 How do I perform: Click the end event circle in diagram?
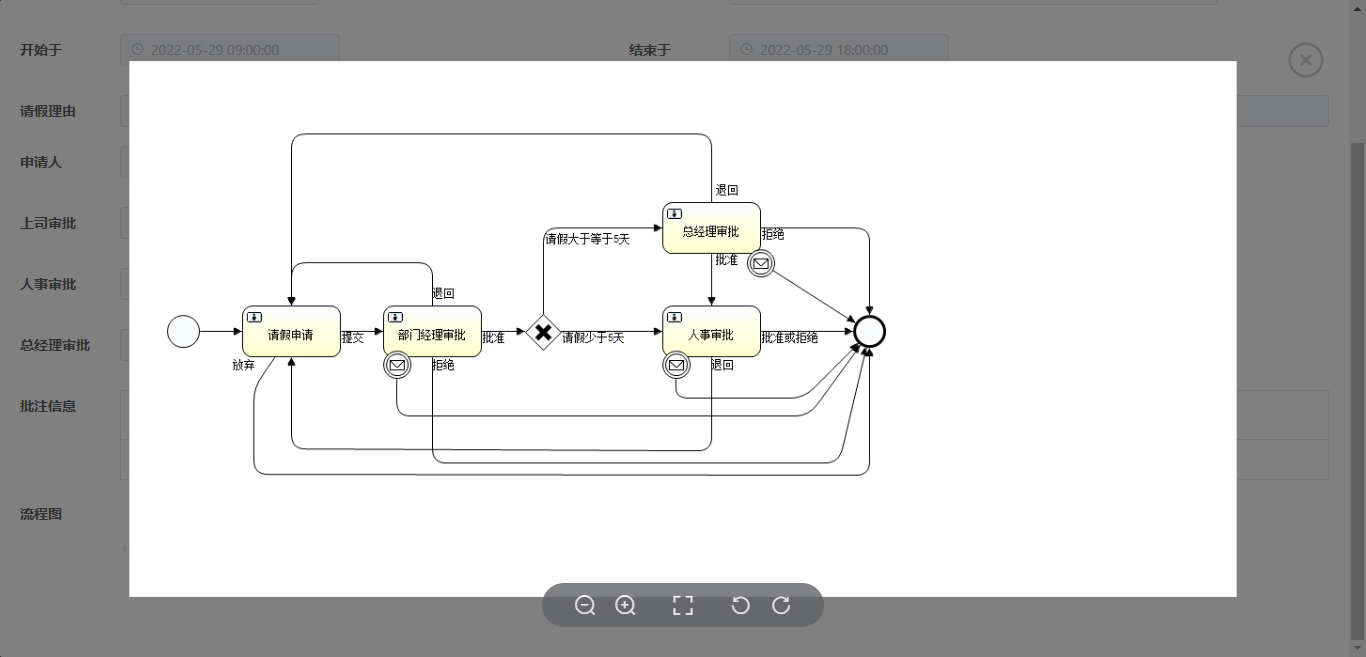[x=869, y=331]
